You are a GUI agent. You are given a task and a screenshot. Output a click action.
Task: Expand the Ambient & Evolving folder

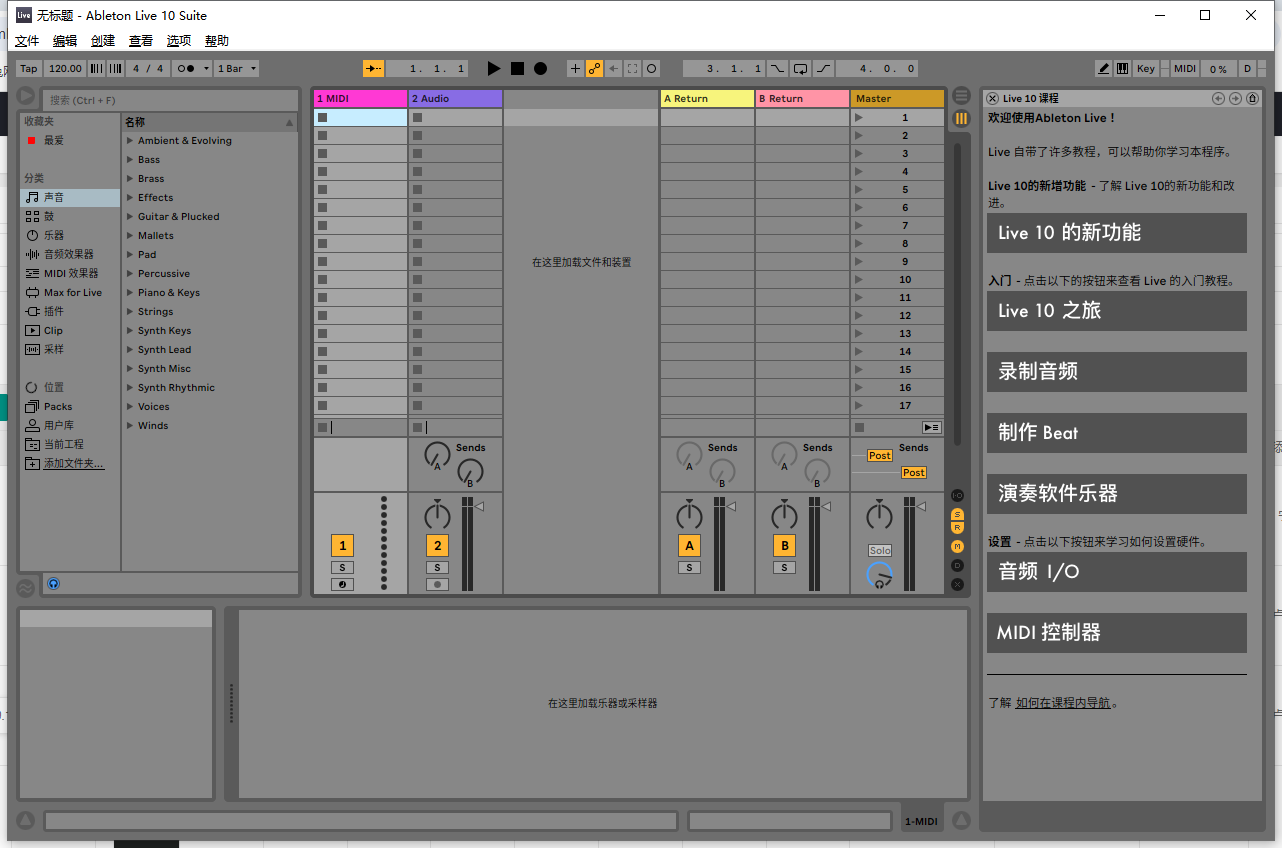pos(130,141)
